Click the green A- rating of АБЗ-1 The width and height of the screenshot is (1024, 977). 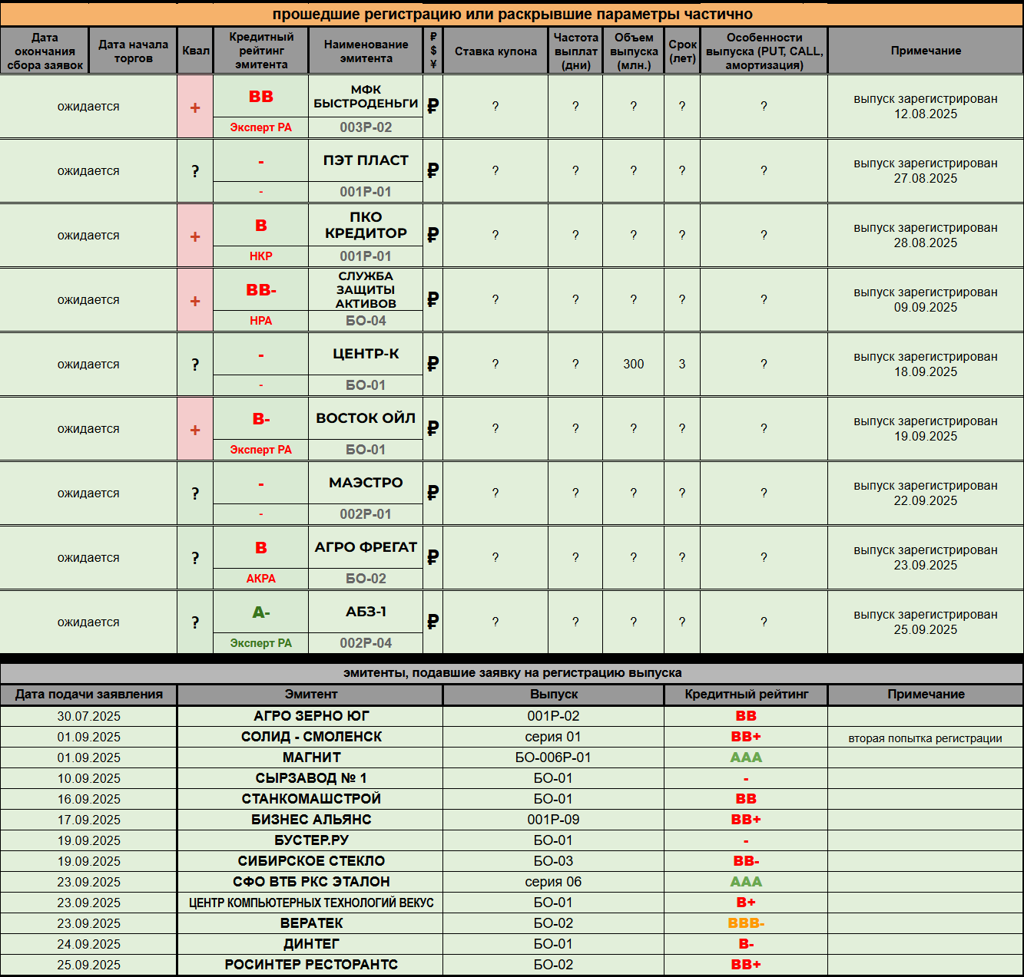point(260,613)
